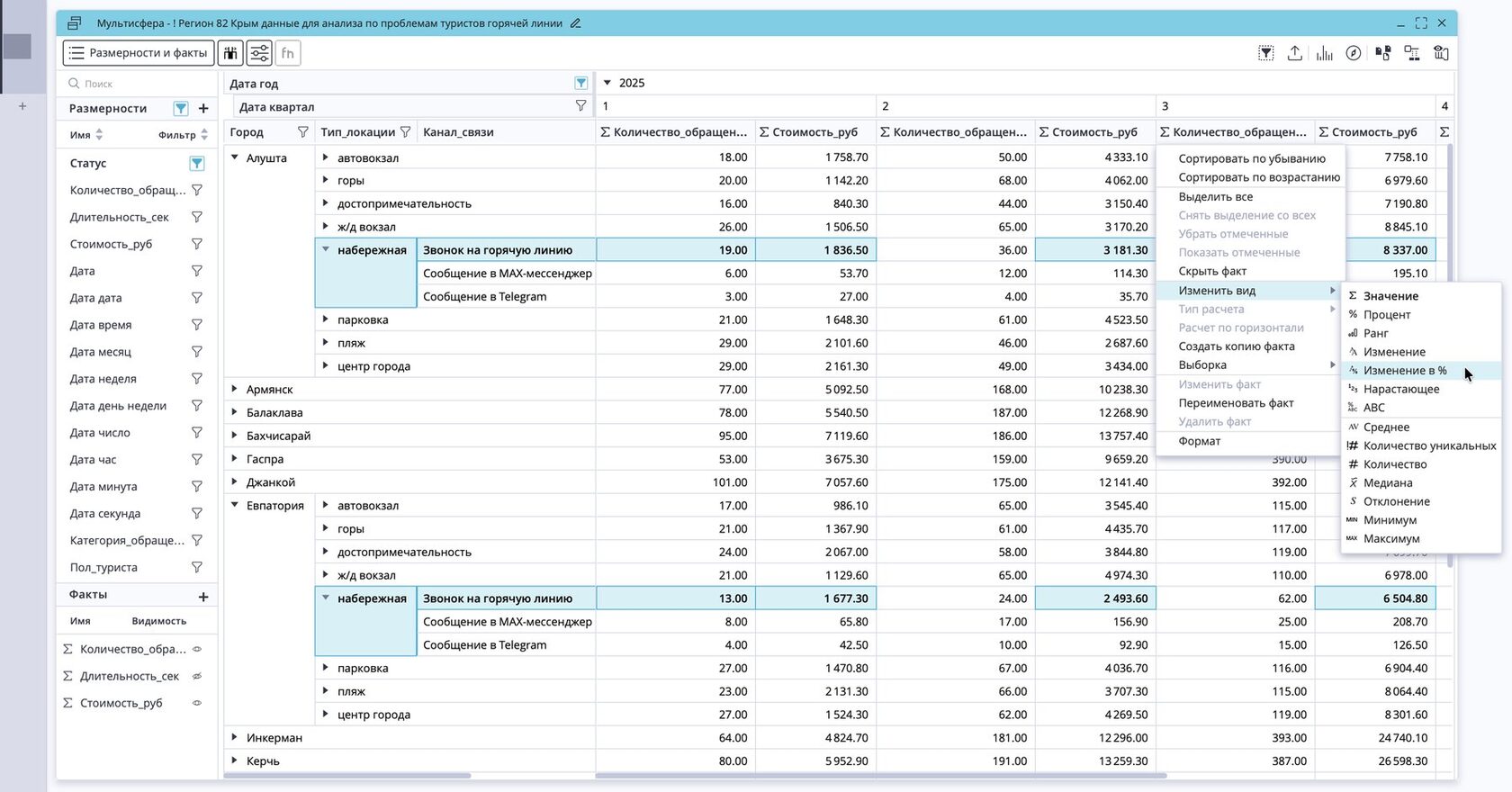Image resolution: width=1512 pixels, height=792 pixels.
Task: Toggle visibility eye of Количество_обра fact
Action: [x=197, y=649]
